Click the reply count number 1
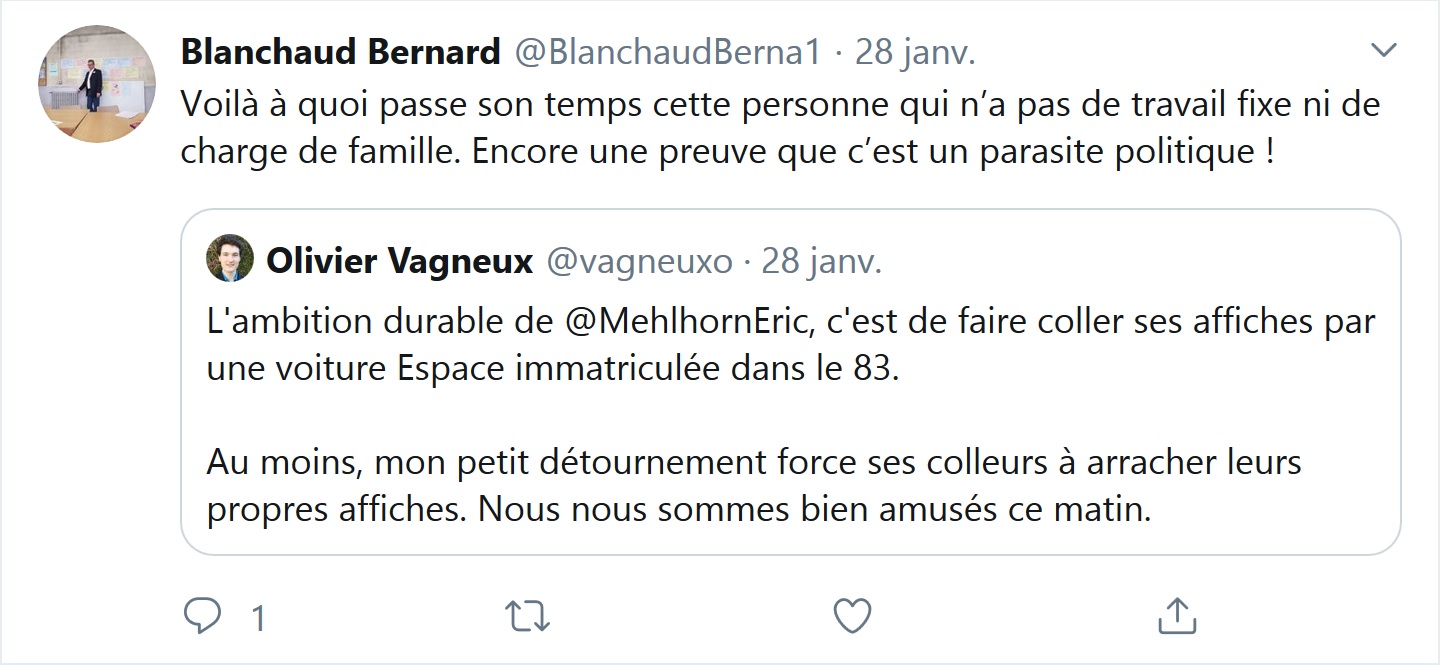The image size is (1440, 665). 259,619
